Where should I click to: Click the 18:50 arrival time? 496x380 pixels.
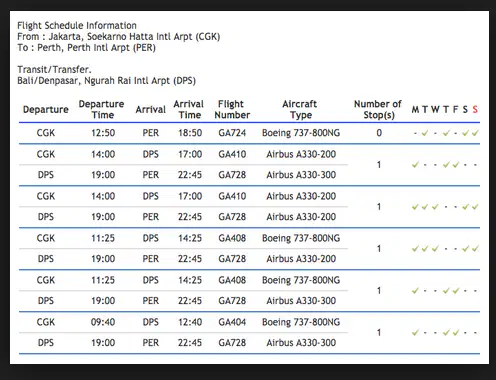(190, 133)
